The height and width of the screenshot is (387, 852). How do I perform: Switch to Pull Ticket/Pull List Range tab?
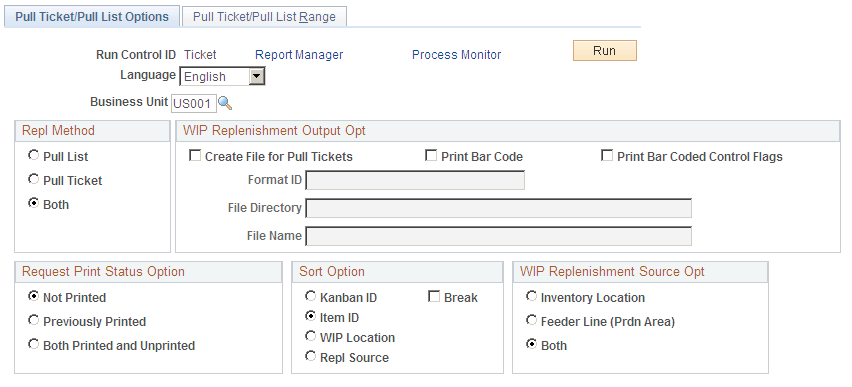point(264,17)
